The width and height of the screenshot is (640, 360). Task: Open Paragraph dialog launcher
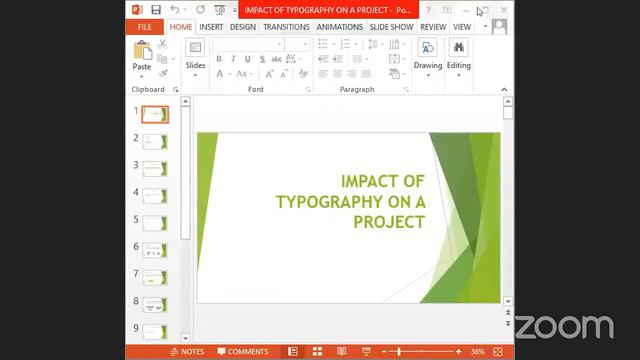tap(406, 90)
